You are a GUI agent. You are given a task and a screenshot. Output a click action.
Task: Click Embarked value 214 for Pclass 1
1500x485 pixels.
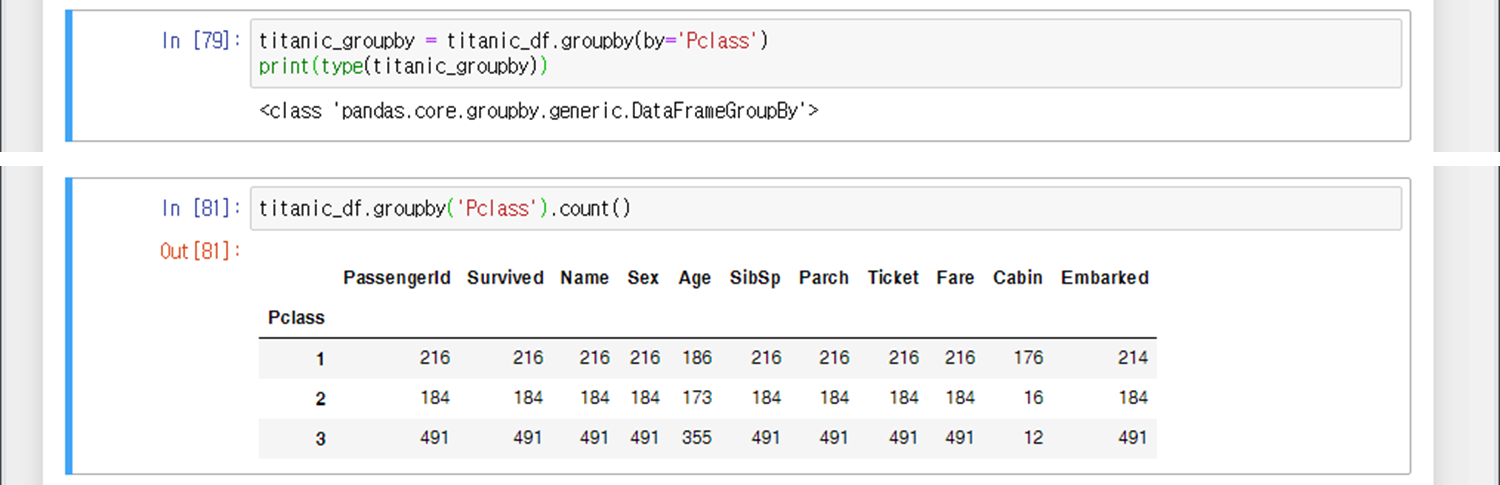pyautogui.click(x=1132, y=358)
